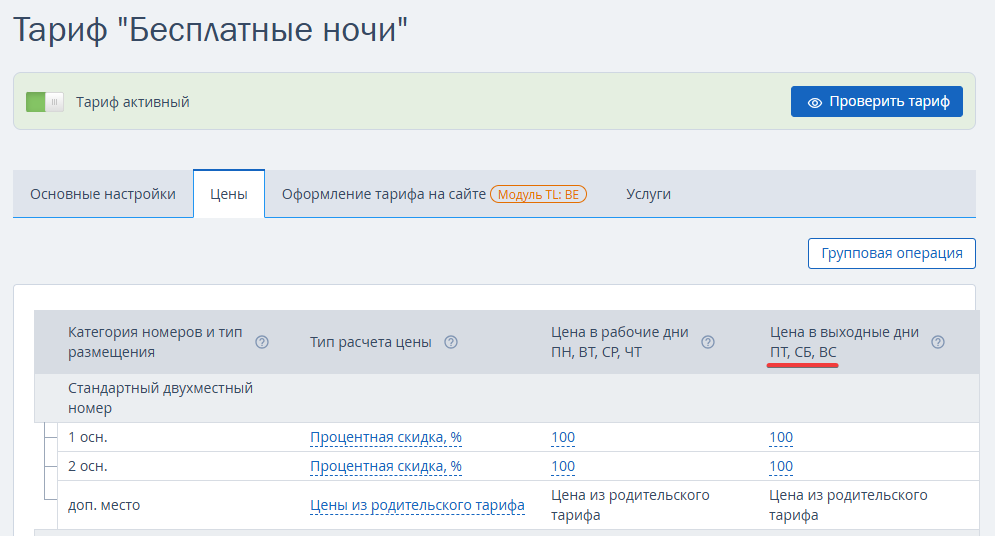Switch to 'Оформление тарифа на сайте' tab
Image resolution: width=995 pixels, height=536 pixels.
click(383, 194)
